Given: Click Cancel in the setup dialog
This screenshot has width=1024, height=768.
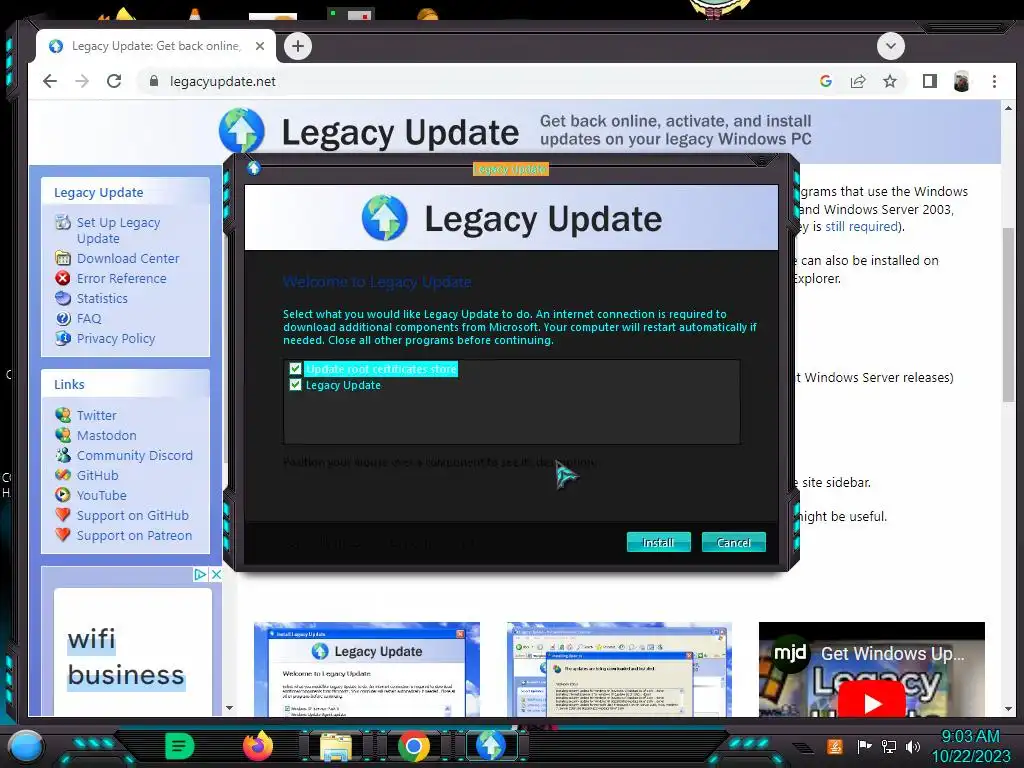Looking at the screenshot, I should [733, 542].
